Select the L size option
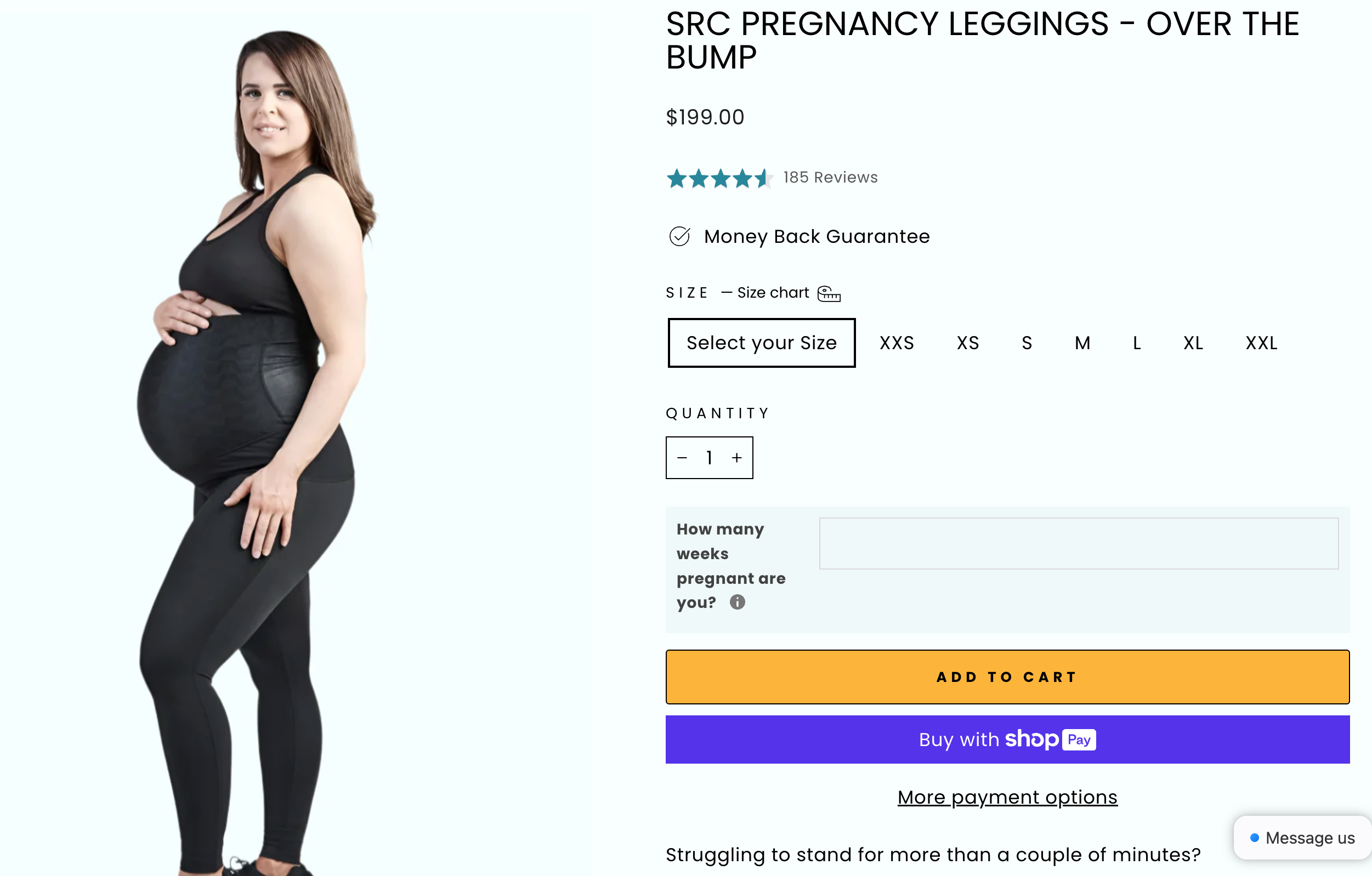The image size is (1372, 876). coord(1137,343)
